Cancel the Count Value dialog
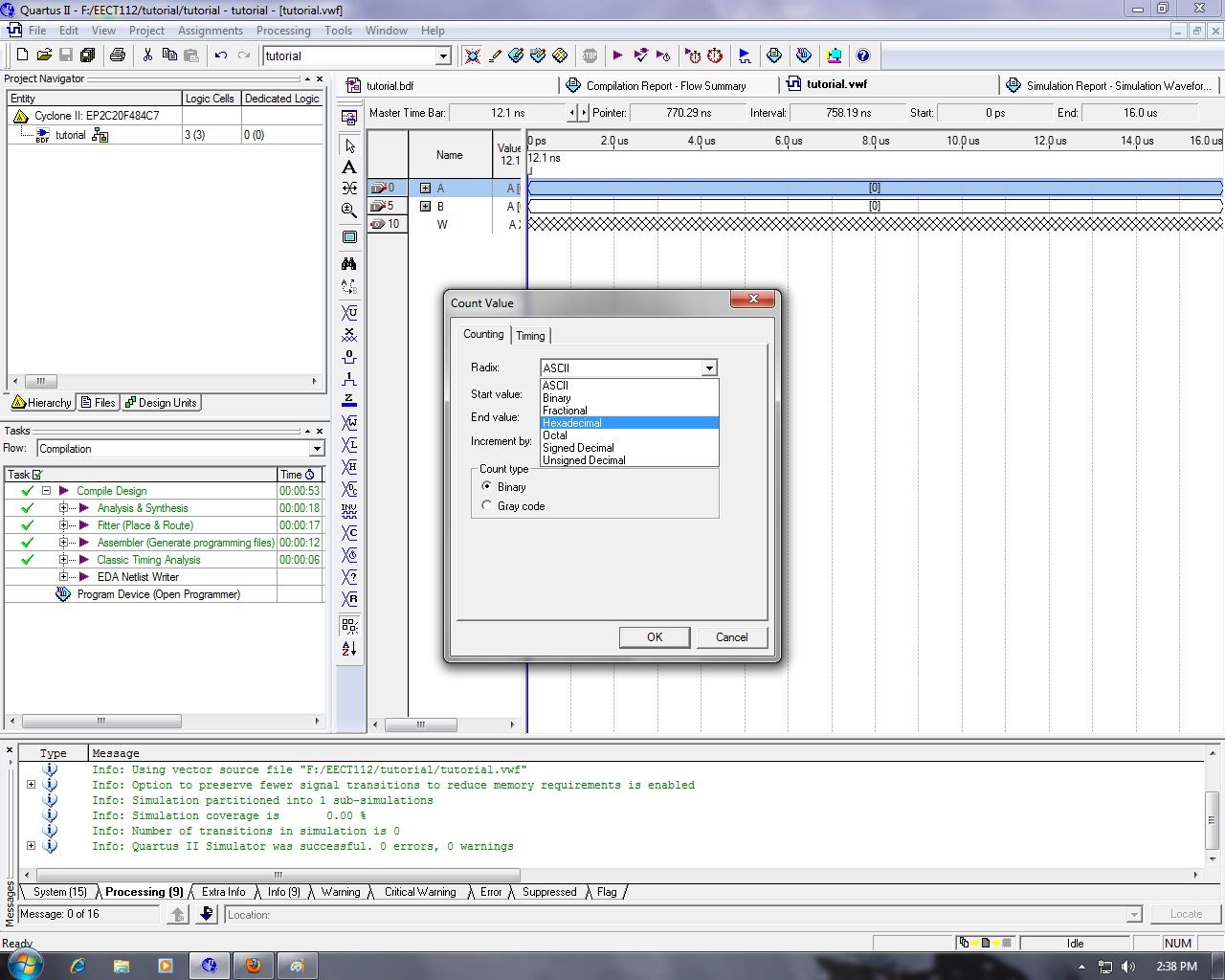The image size is (1225, 980). tap(731, 636)
